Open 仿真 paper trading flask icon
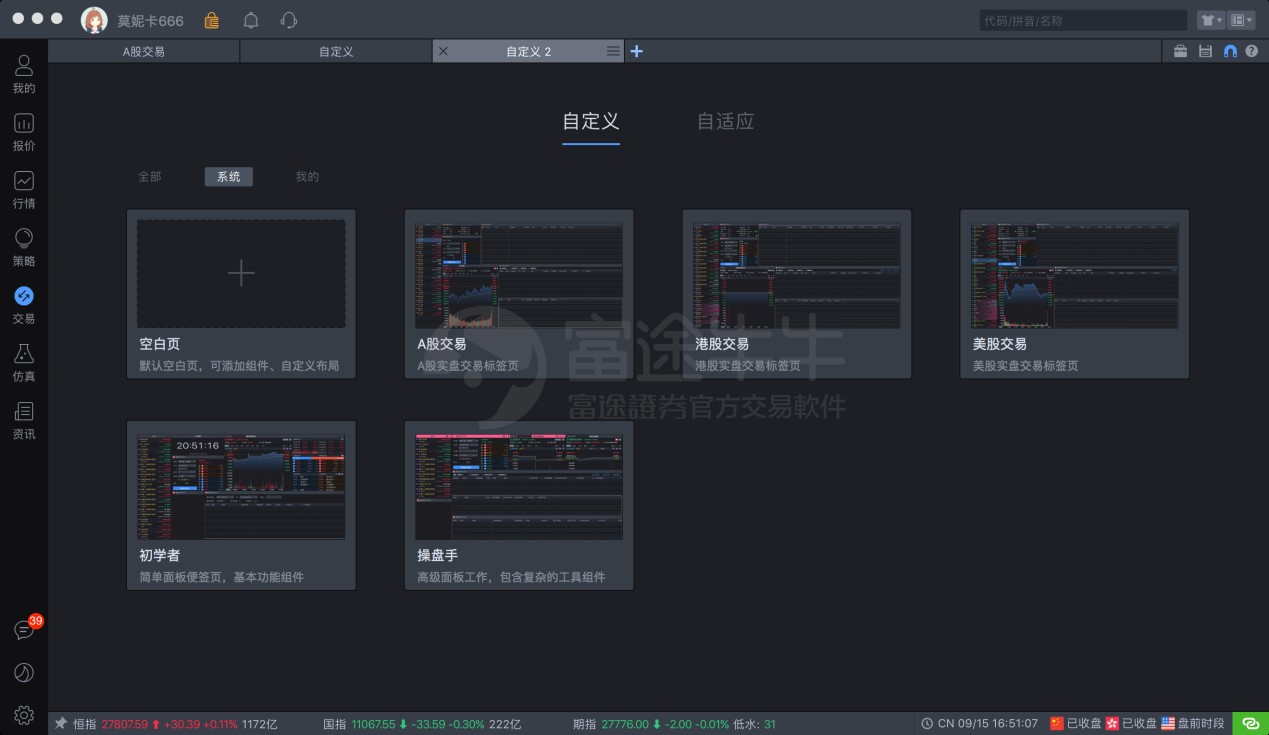The image size is (1269, 735). click(x=24, y=362)
